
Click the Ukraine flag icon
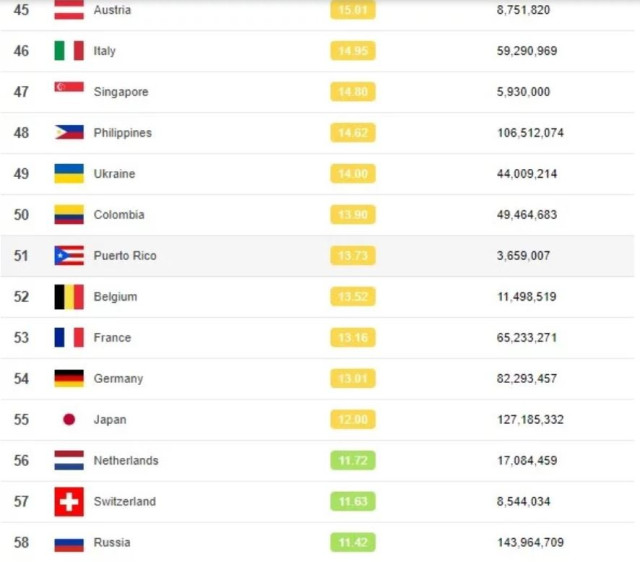click(x=69, y=174)
